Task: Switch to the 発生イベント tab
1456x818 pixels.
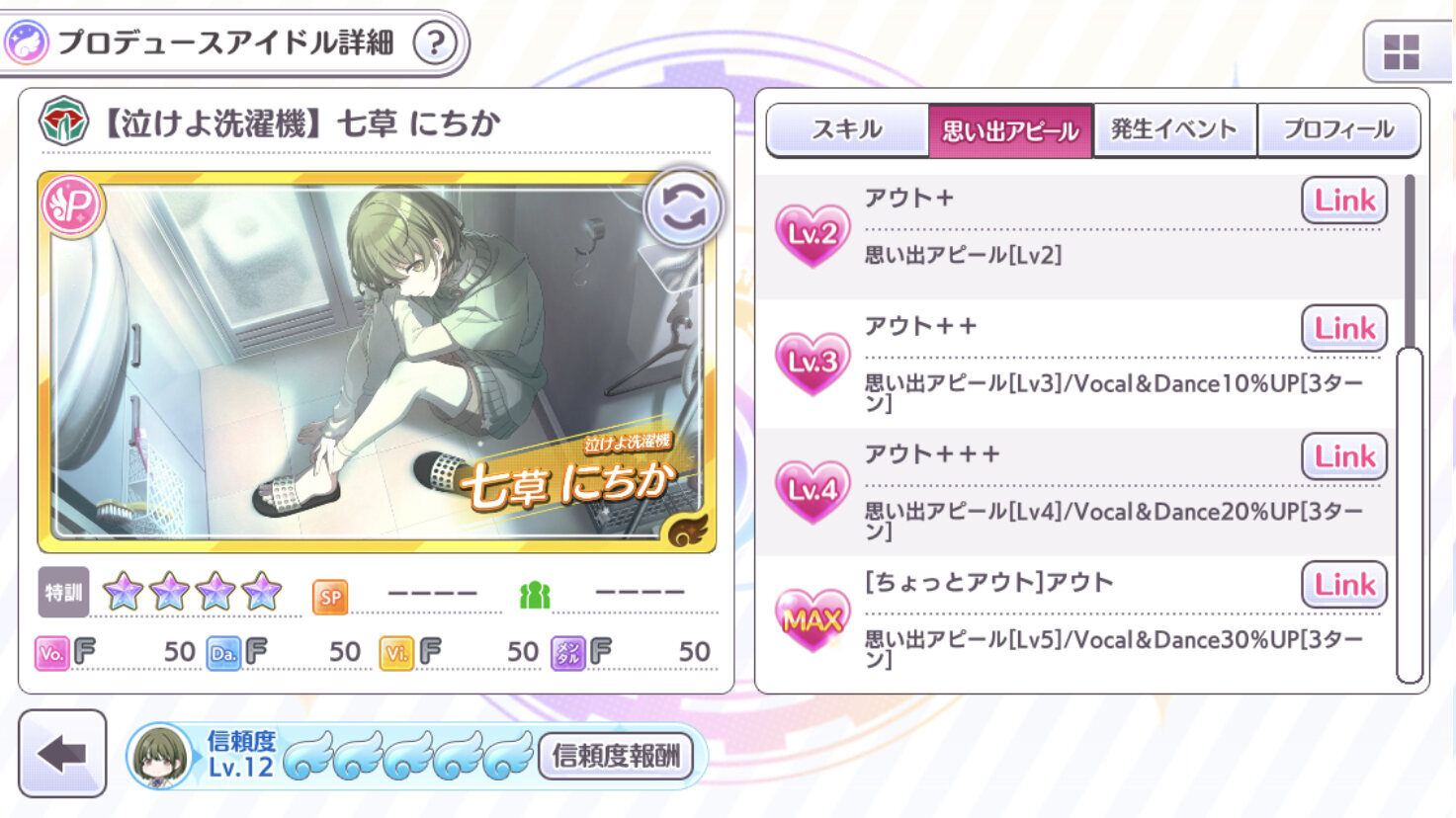Action: [x=1174, y=129]
